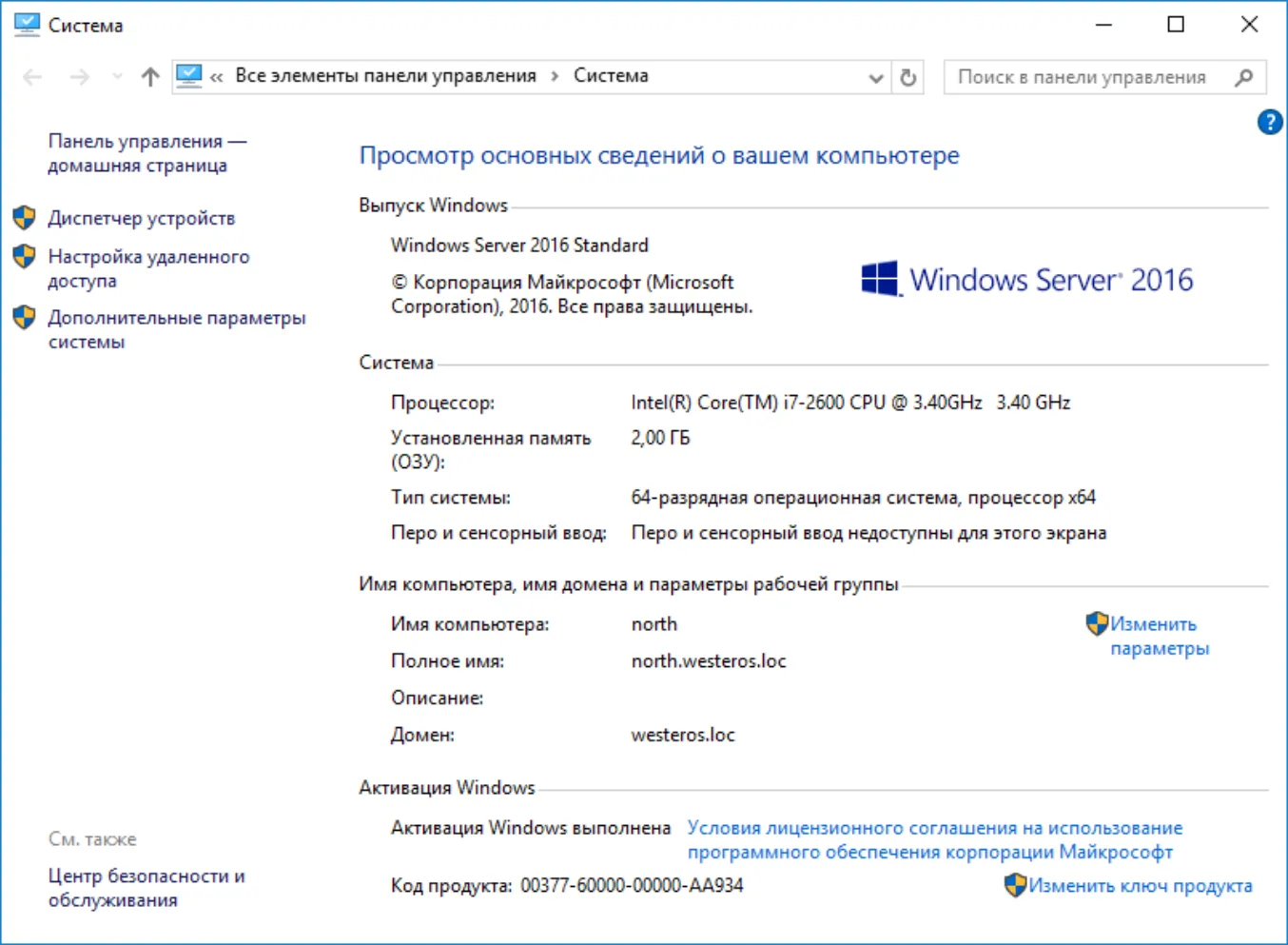The width and height of the screenshot is (1288, 945).
Task: Click the computer icon in the address bar
Action: [189, 76]
